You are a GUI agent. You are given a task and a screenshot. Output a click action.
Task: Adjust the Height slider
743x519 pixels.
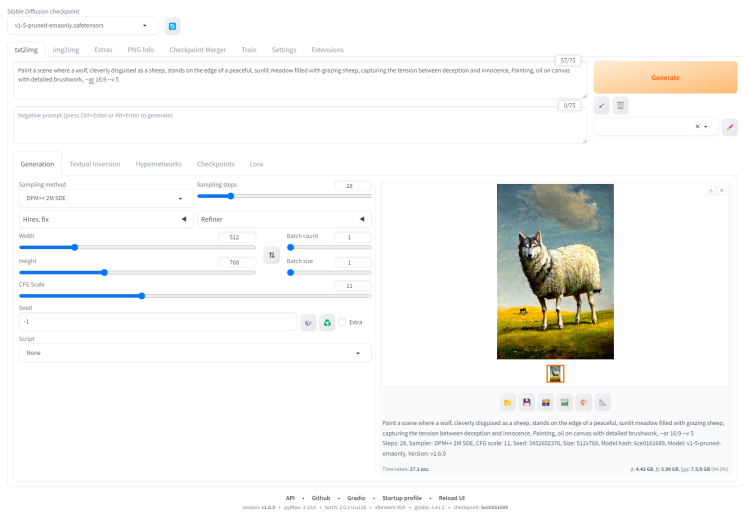(137, 273)
